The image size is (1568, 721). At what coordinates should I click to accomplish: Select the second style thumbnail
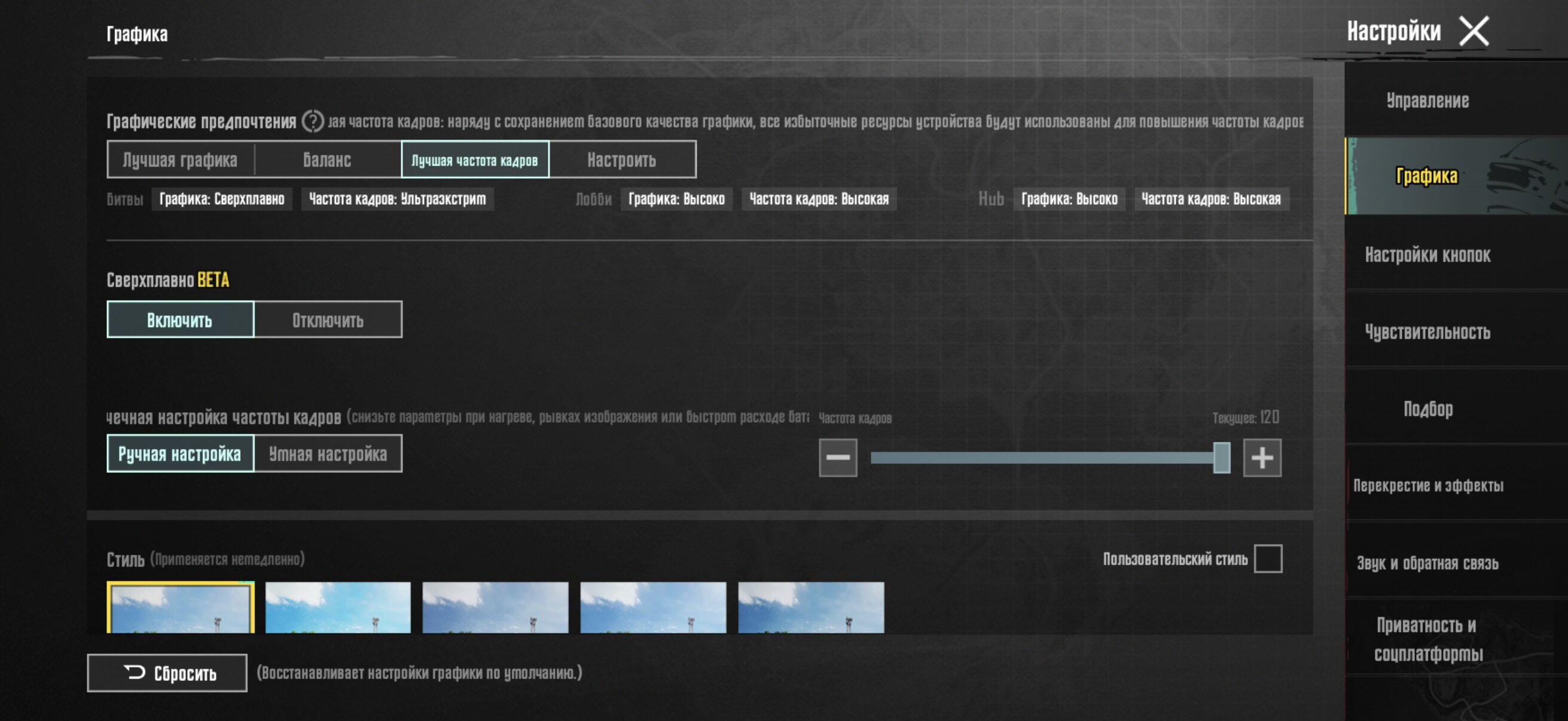coord(338,607)
